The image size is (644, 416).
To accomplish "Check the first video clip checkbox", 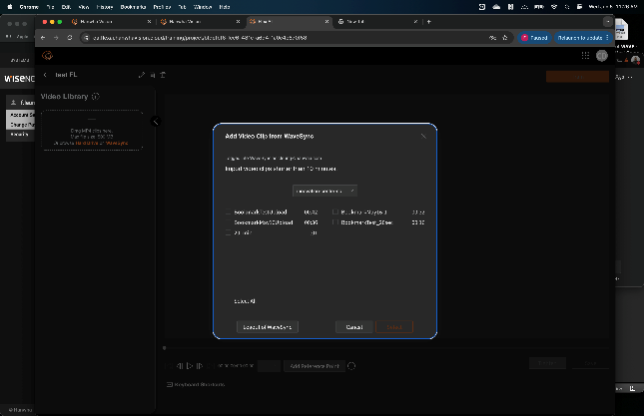I will (x=229, y=213).
